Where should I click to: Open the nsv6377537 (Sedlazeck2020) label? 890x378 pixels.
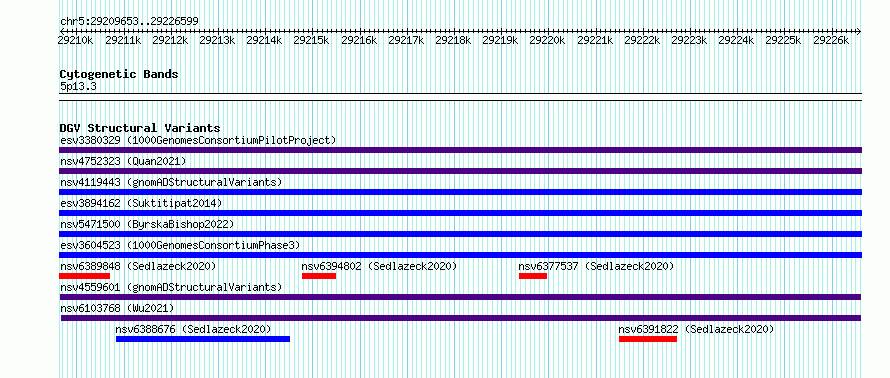(x=597, y=266)
